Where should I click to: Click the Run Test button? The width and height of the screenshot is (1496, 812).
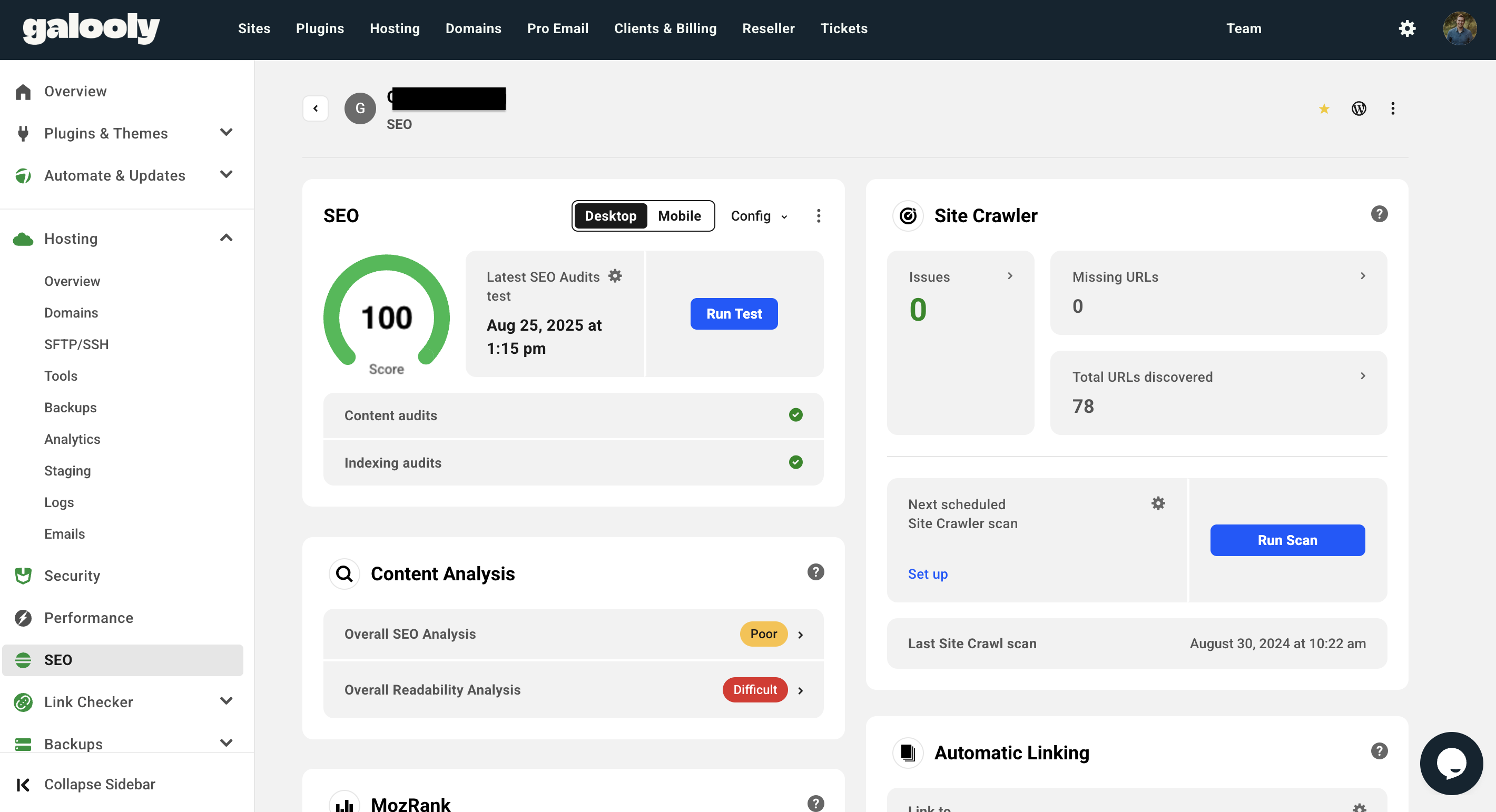coord(733,313)
